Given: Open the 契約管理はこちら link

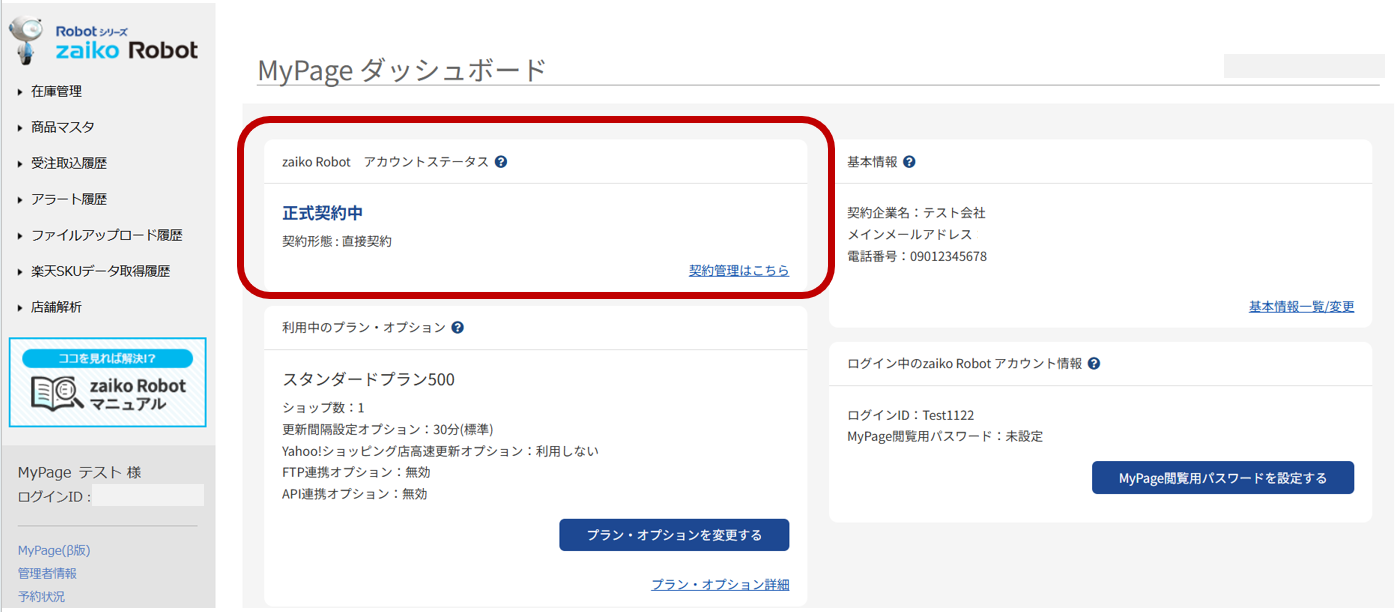Looking at the screenshot, I should click(x=739, y=271).
